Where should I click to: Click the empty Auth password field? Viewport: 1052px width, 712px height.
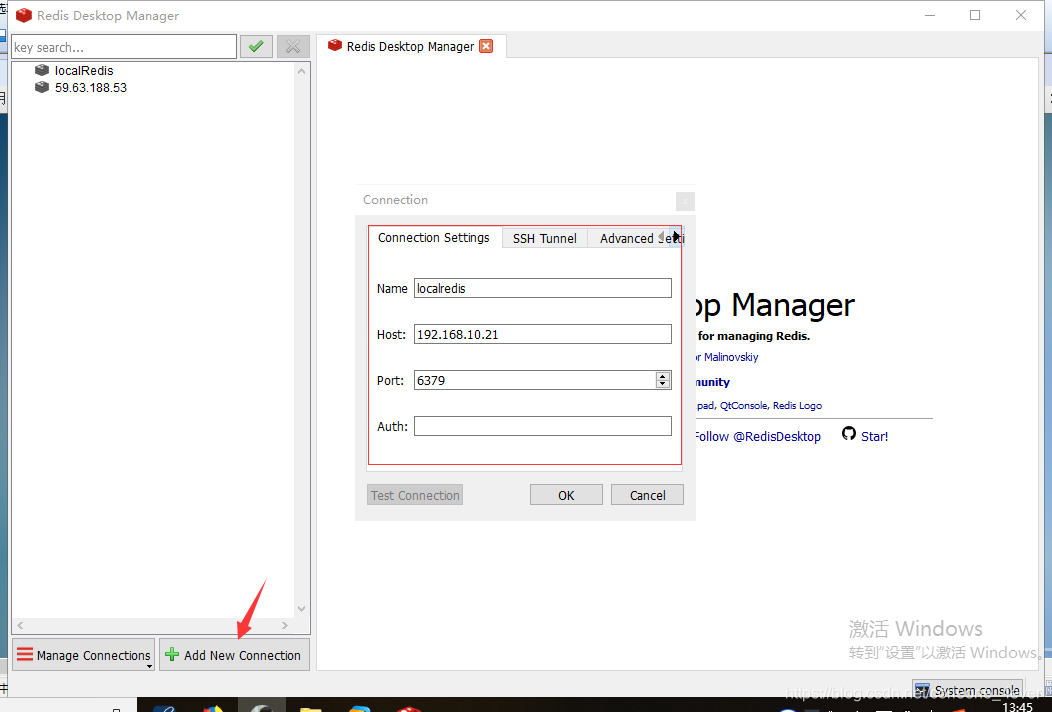tap(543, 426)
